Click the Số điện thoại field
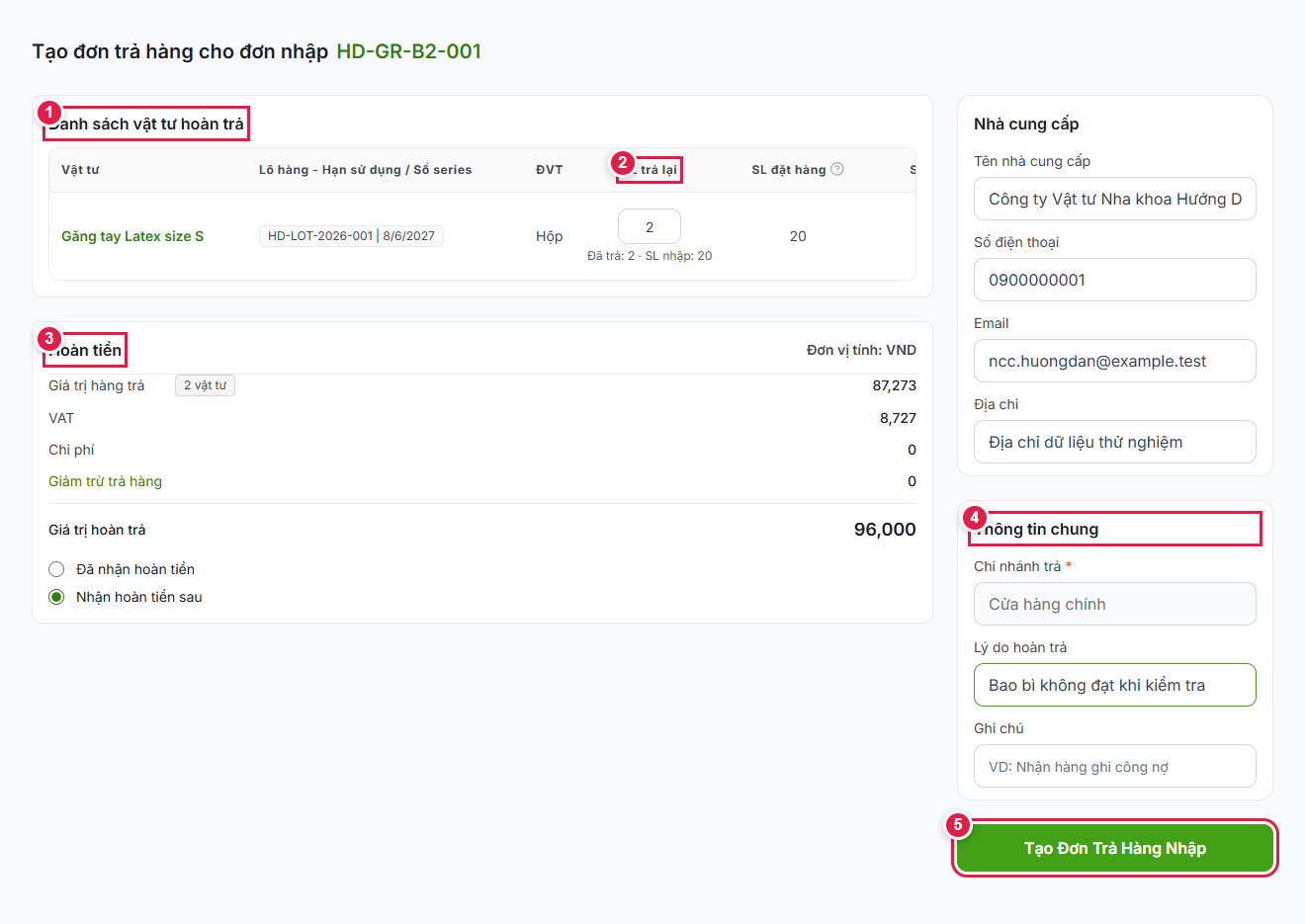This screenshot has width=1305, height=924. (1115, 280)
